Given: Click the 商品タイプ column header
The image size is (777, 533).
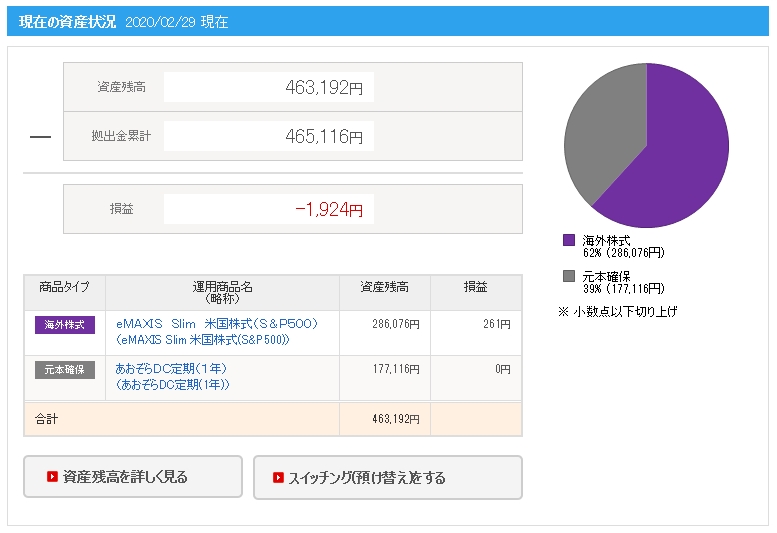Looking at the screenshot, I should [x=64, y=287].
